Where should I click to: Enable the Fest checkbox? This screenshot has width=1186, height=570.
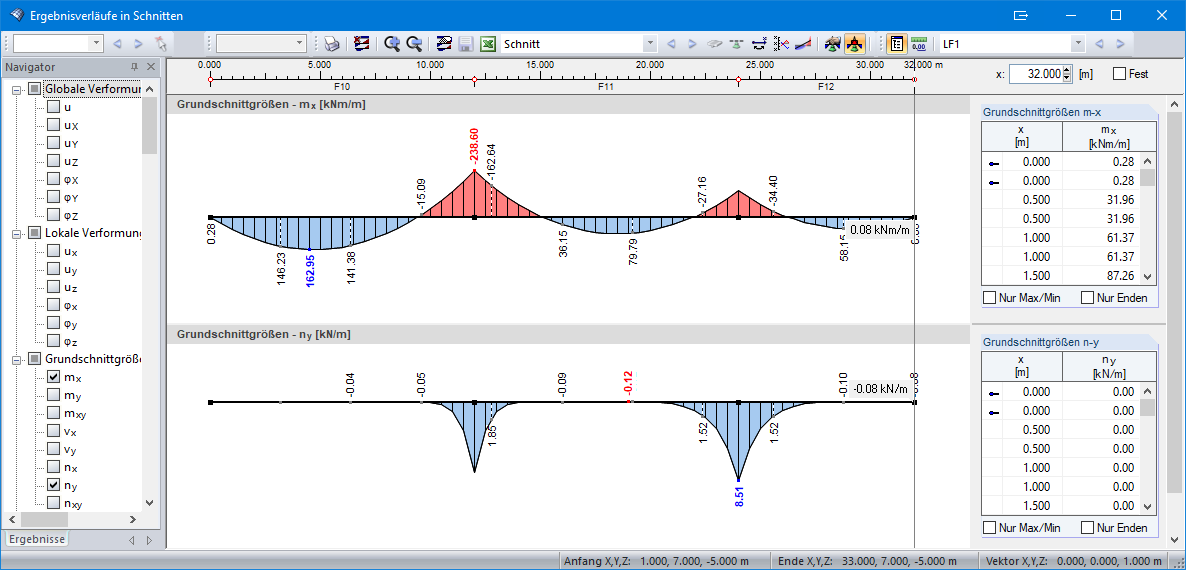(x=1119, y=74)
